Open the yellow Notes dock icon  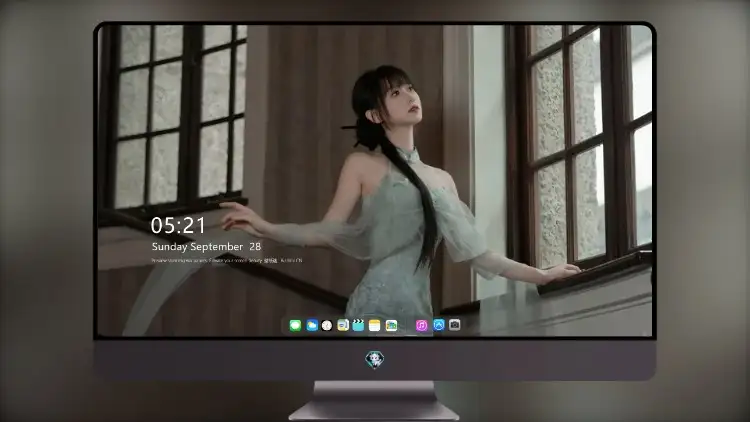[x=375, y=325]
